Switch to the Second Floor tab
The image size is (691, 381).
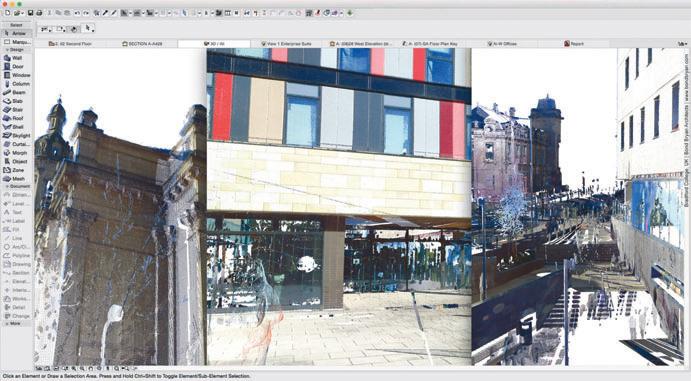(71, 44)
